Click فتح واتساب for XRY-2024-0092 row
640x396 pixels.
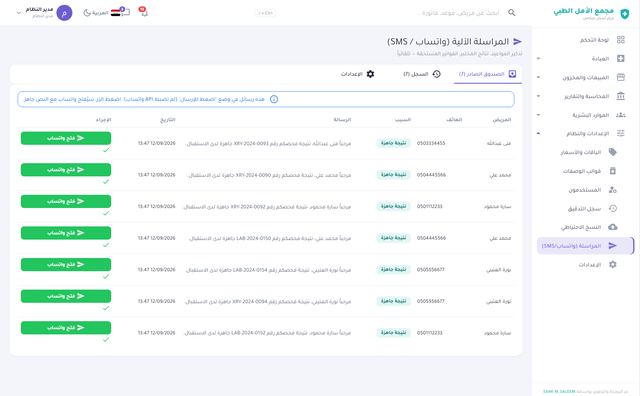(66, 201)
